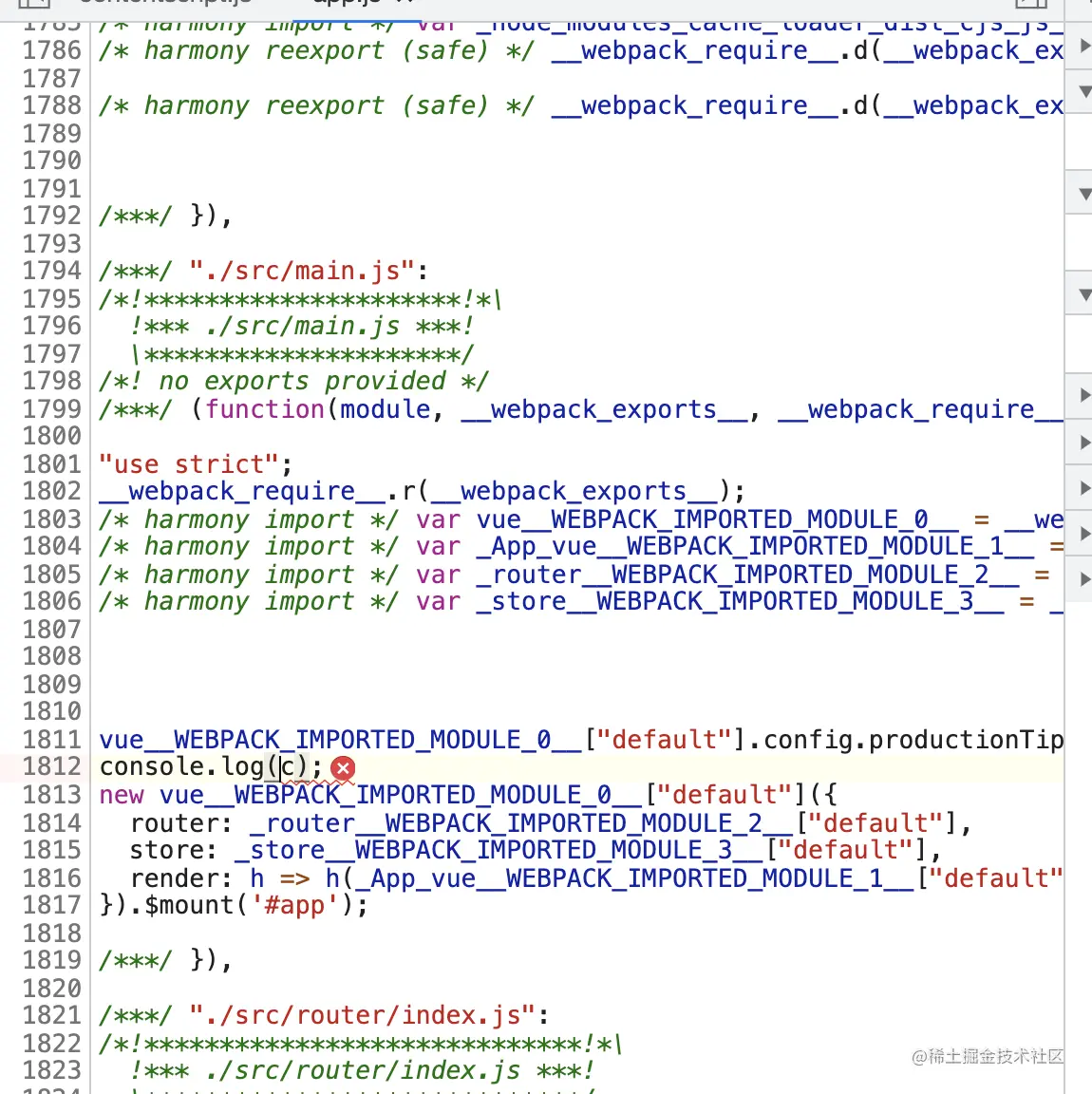Click the '$mount' method on line 1817

pyautogui.click(x=190, y=905)
